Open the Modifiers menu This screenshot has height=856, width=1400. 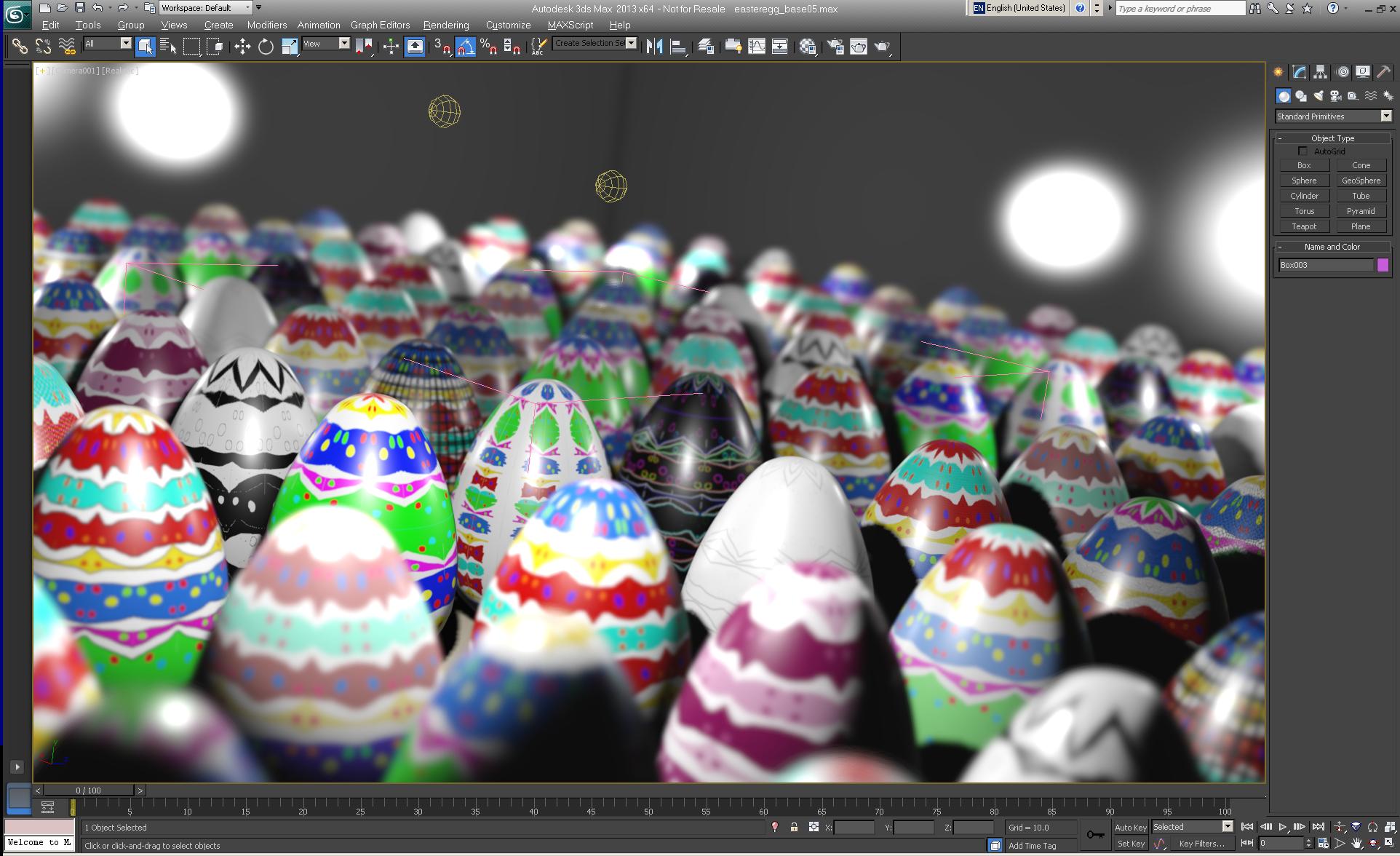266,25
